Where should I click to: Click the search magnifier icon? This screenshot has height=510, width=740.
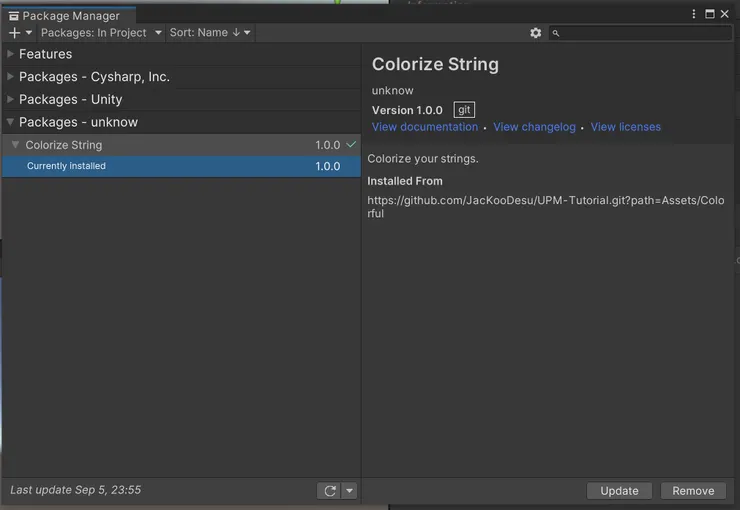coord(557,33)
